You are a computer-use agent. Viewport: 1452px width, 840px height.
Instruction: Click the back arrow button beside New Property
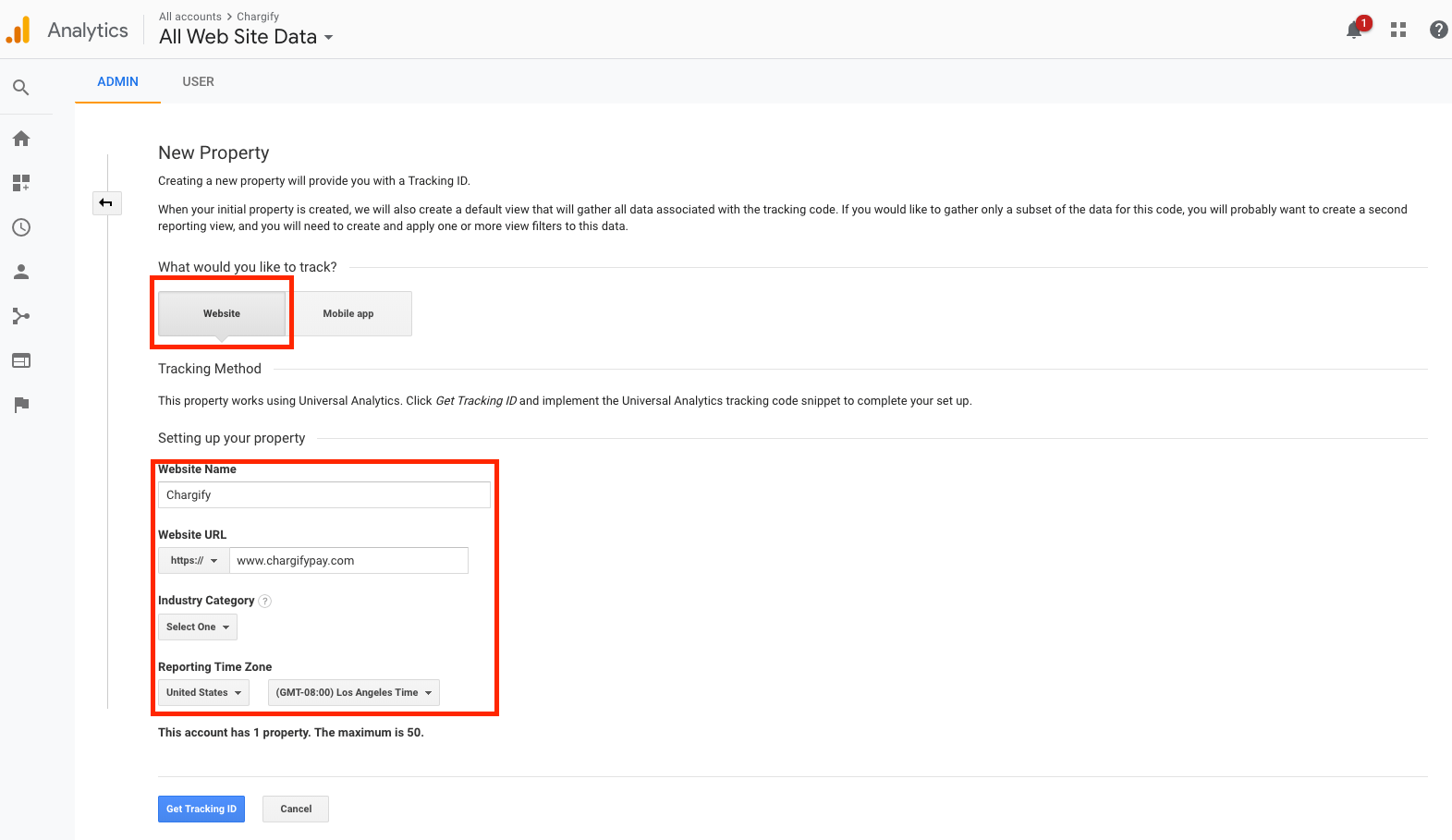coord(106,203)
